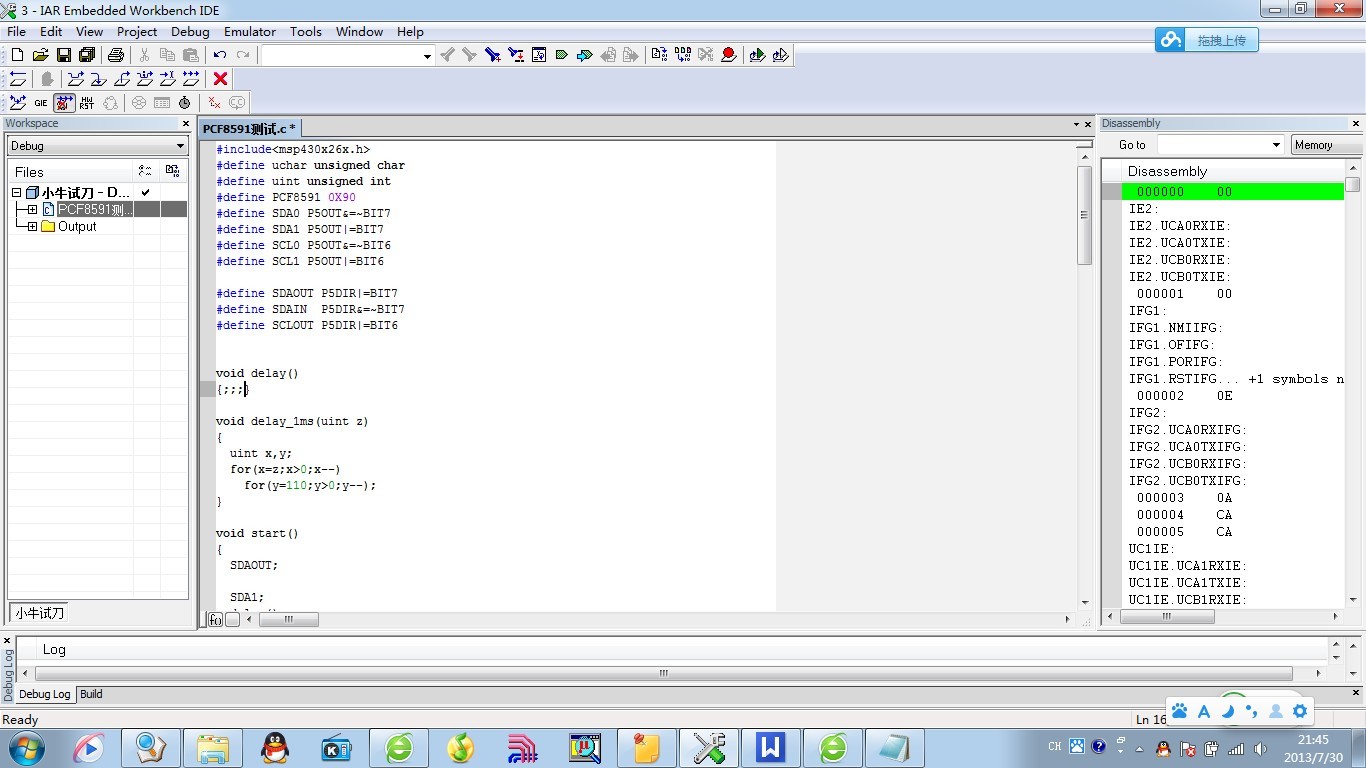The width and height of the screenshot is (1366, 768).
Task: Click the function list f() icon below the editor
Action: click(215, 619)
